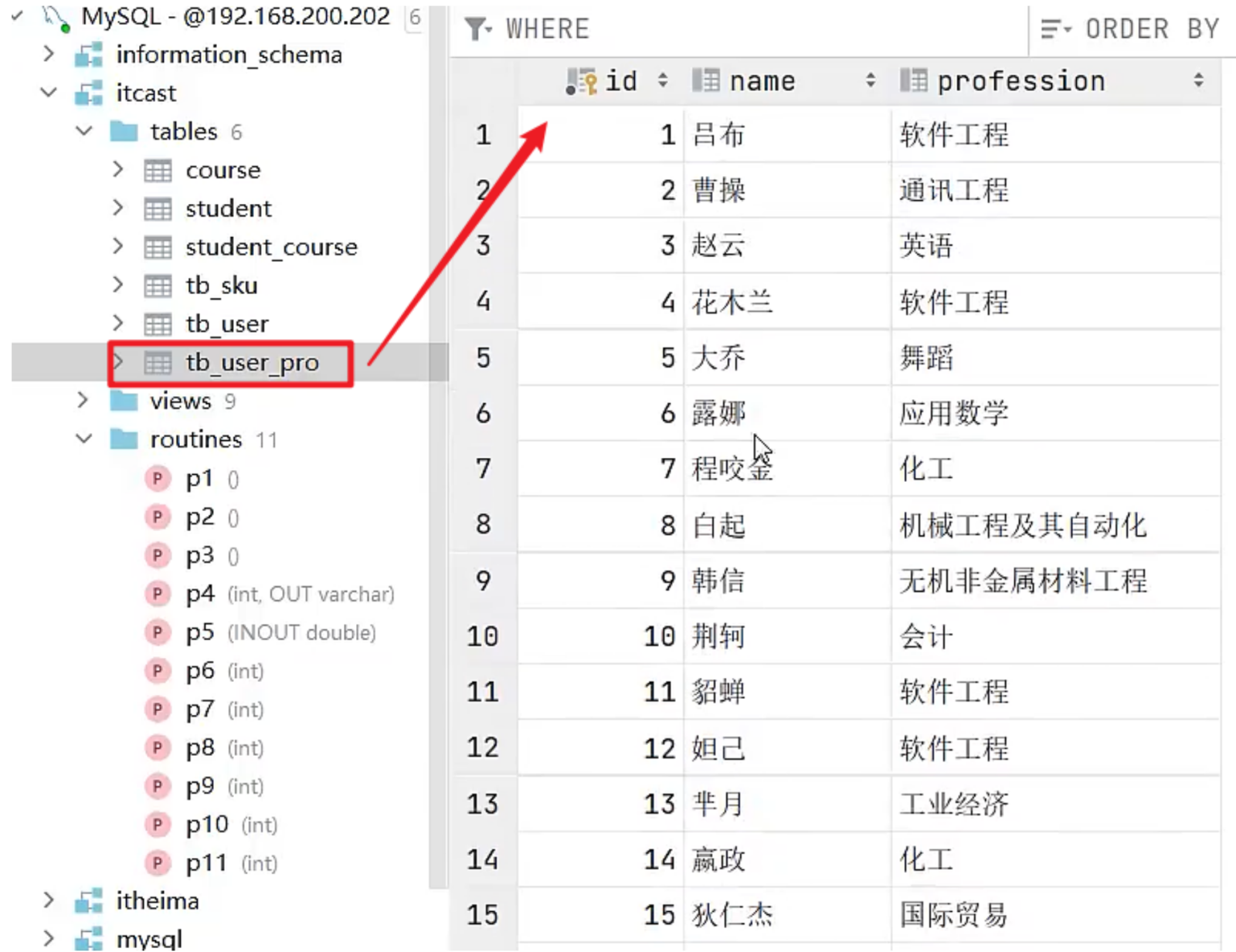The image size is (1236, 952).
Task: Select row number 12 in grid gutter
Action: coord(483,747)
